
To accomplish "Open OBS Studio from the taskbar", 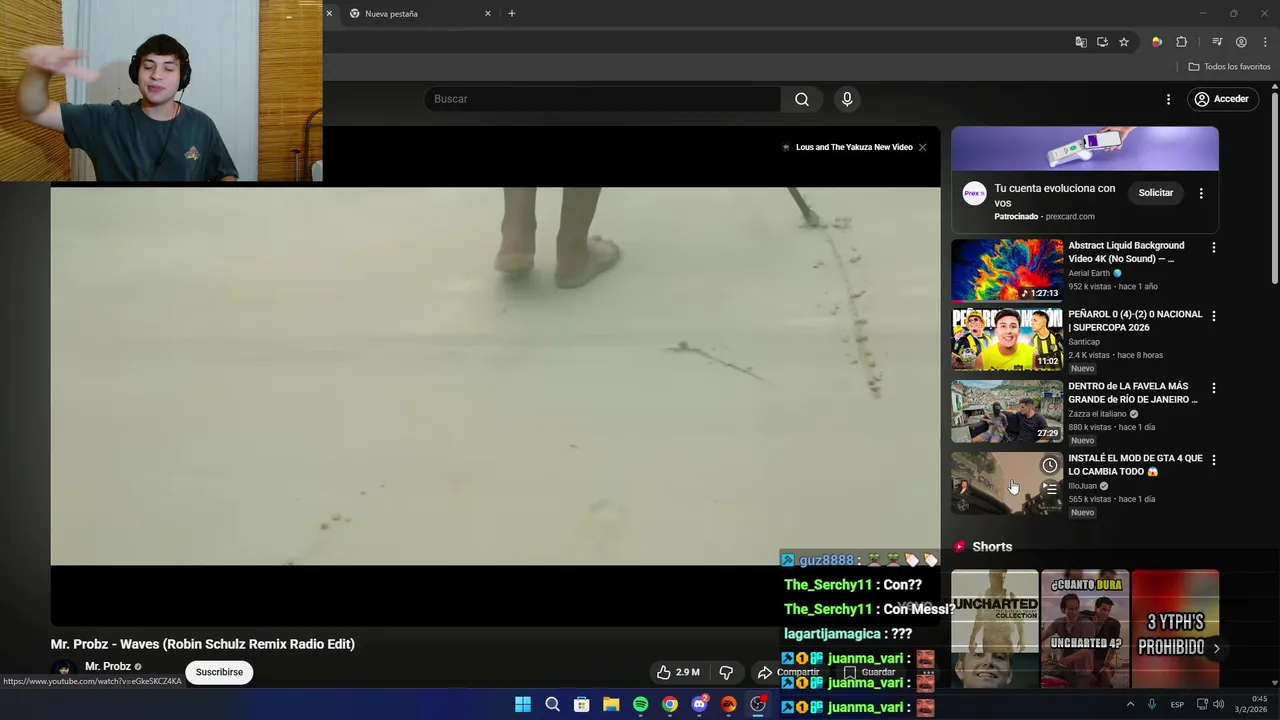I will point(758,705).
